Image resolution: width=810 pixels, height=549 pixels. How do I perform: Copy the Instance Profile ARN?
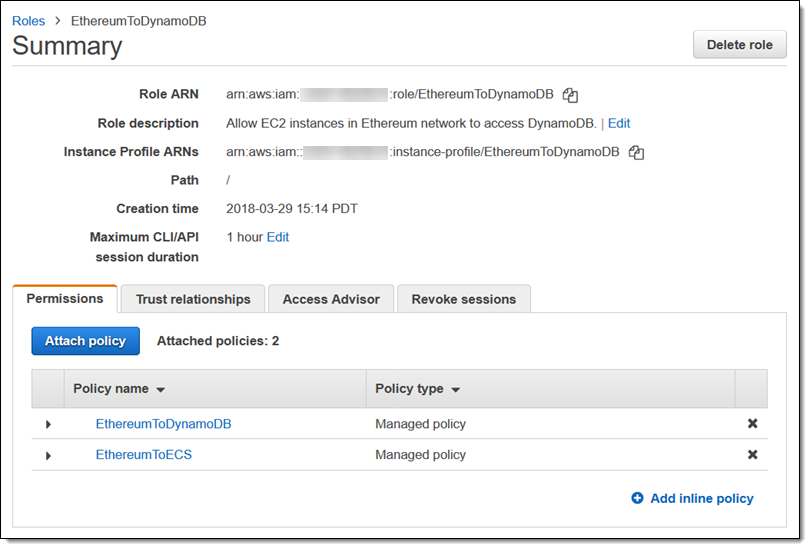[x=636, y=153]
